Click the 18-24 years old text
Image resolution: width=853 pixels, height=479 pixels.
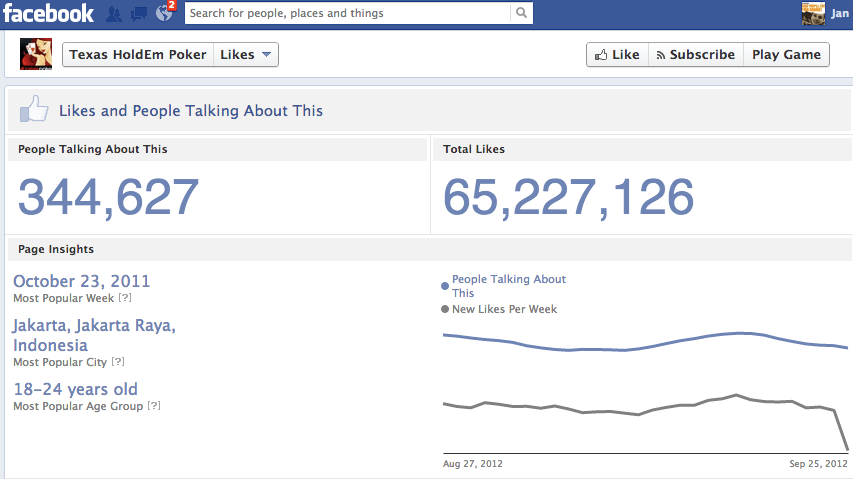point(76,389)
